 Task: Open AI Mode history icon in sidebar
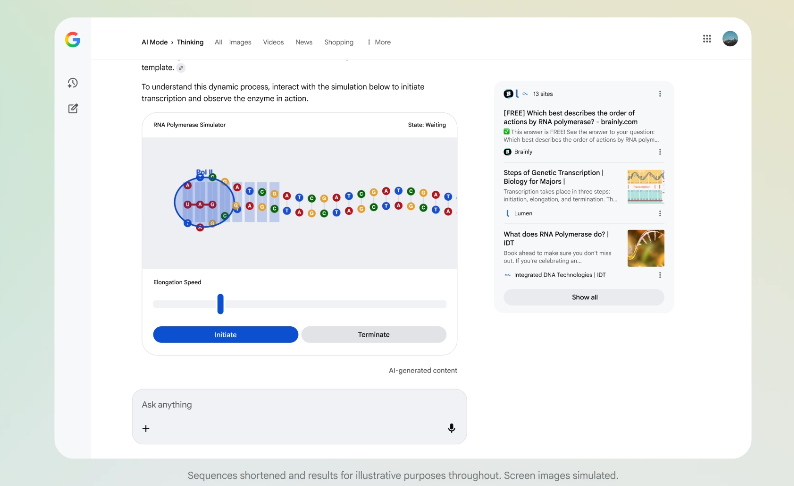[73, 83]
